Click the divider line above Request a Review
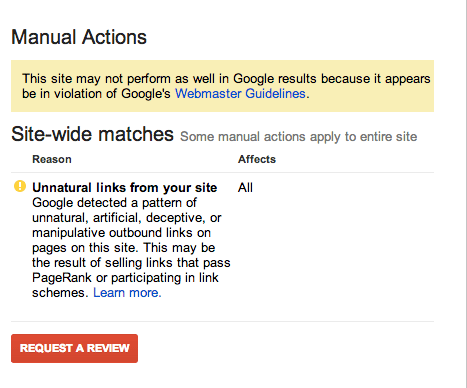The height and width of the screenshot is (388, 467). [x=222, y=322]
